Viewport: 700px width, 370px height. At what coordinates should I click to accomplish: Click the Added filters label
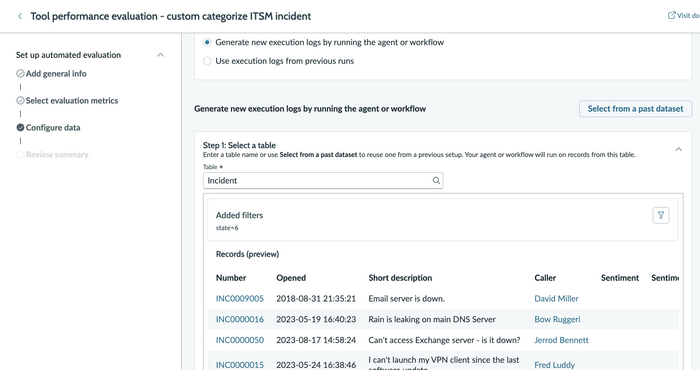(239, 215)
